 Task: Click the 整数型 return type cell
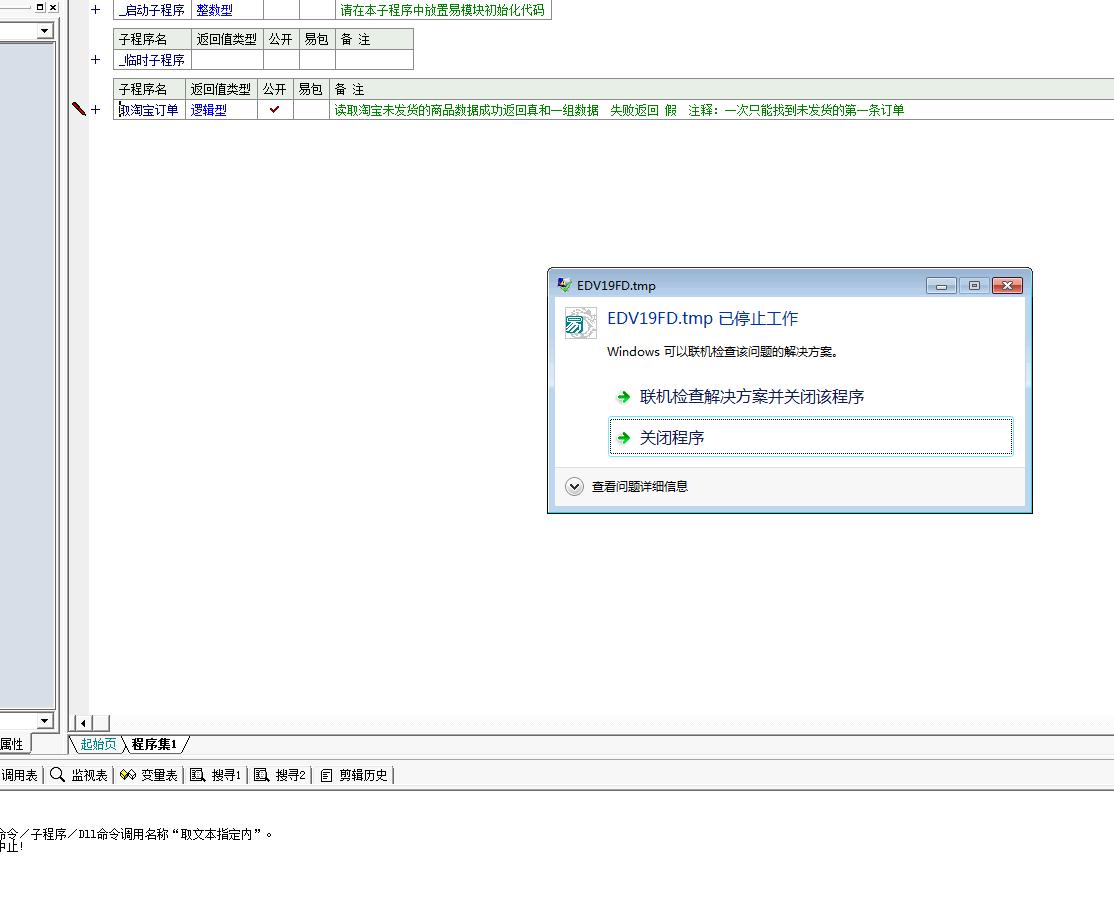pos(227,10)
